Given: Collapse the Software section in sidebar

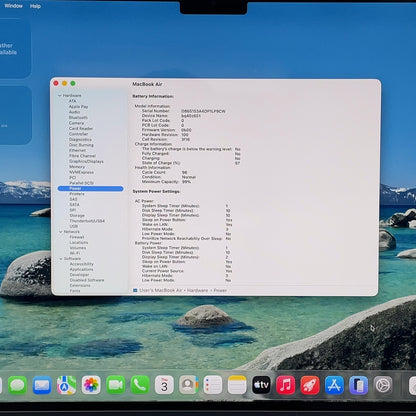Looking at the screenshot, I should tap(61, 259).
